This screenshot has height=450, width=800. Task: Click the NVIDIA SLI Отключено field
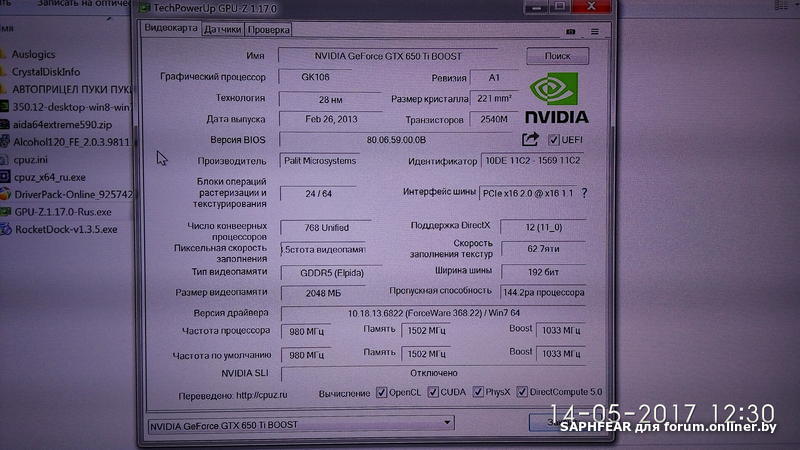pyautogui.click(x=433, y=373)
